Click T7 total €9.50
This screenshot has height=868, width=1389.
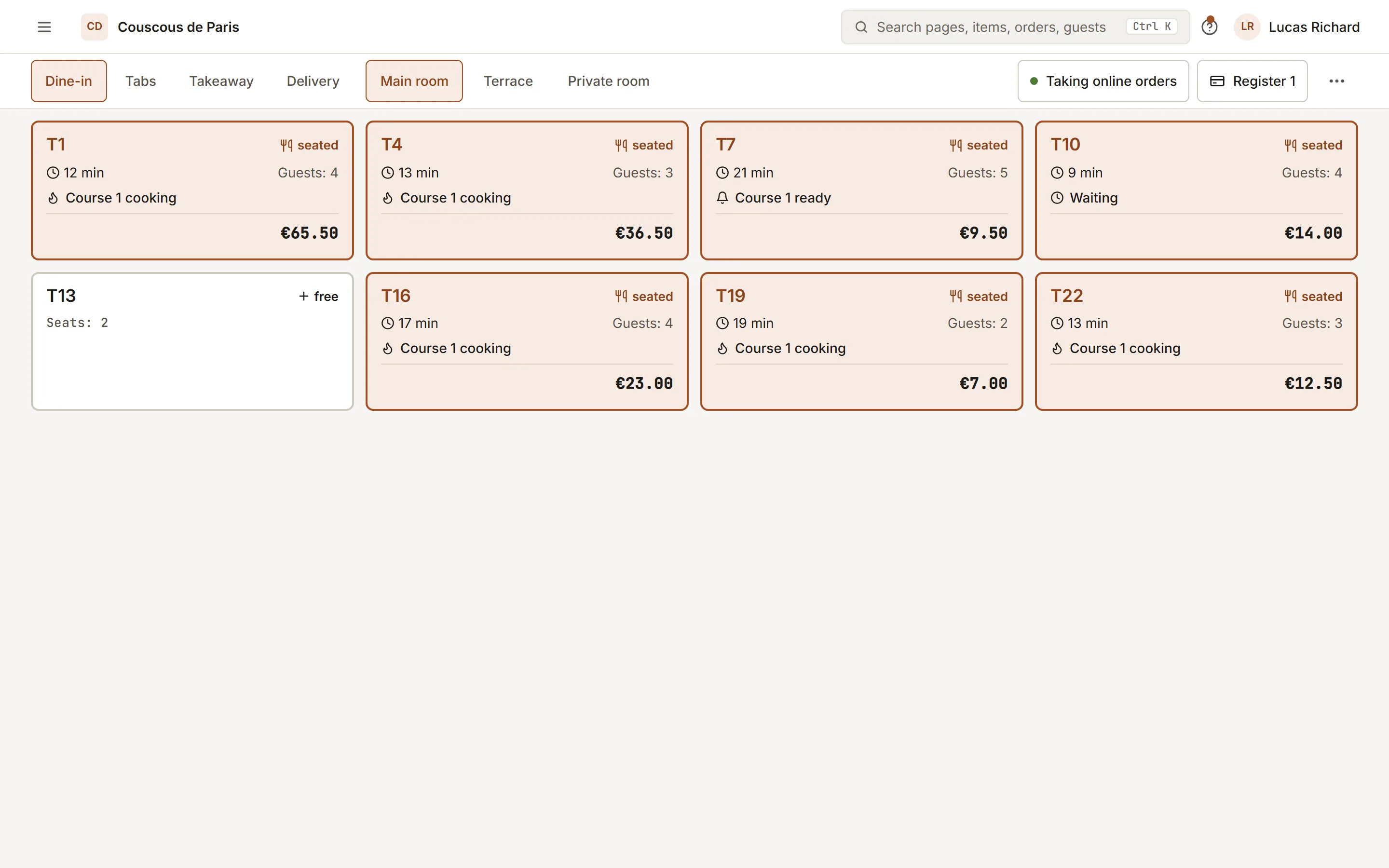pos(983,233)
